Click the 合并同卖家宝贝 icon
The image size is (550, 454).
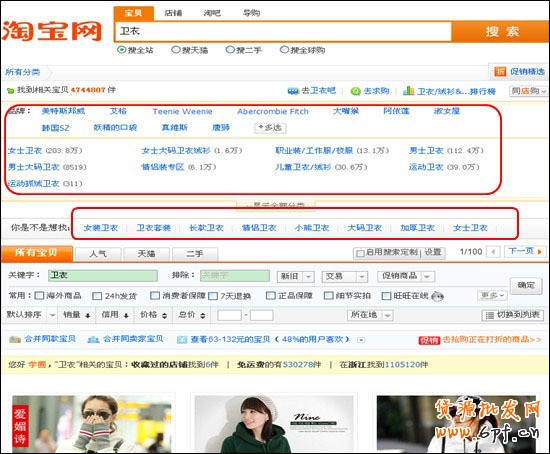click(x=93, y=339)
